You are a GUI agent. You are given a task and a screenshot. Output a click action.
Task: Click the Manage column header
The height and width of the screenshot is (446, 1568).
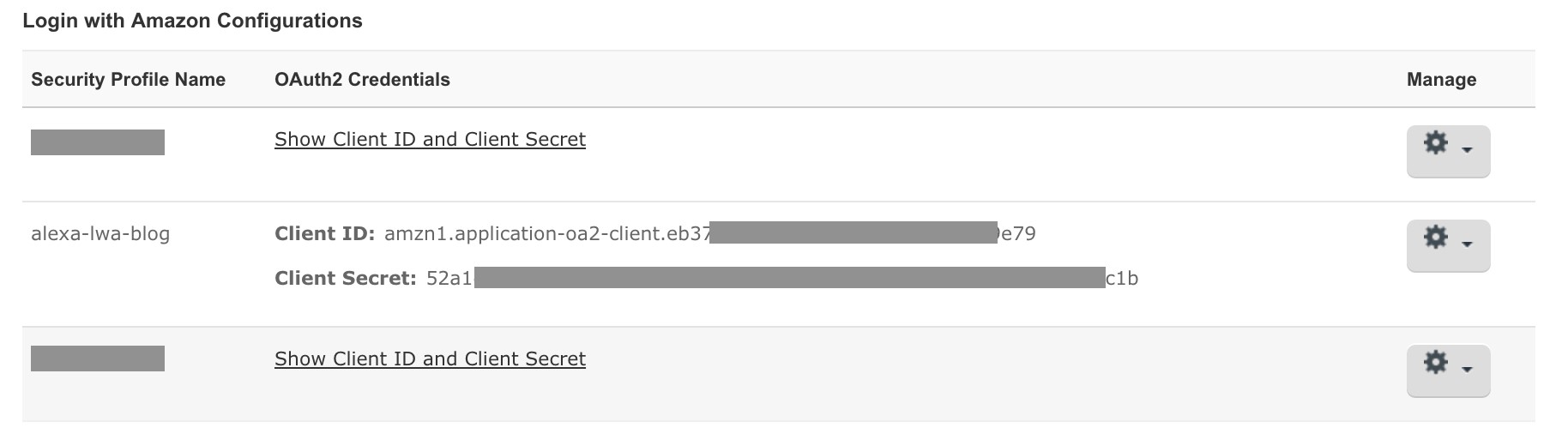[1441, 80]
